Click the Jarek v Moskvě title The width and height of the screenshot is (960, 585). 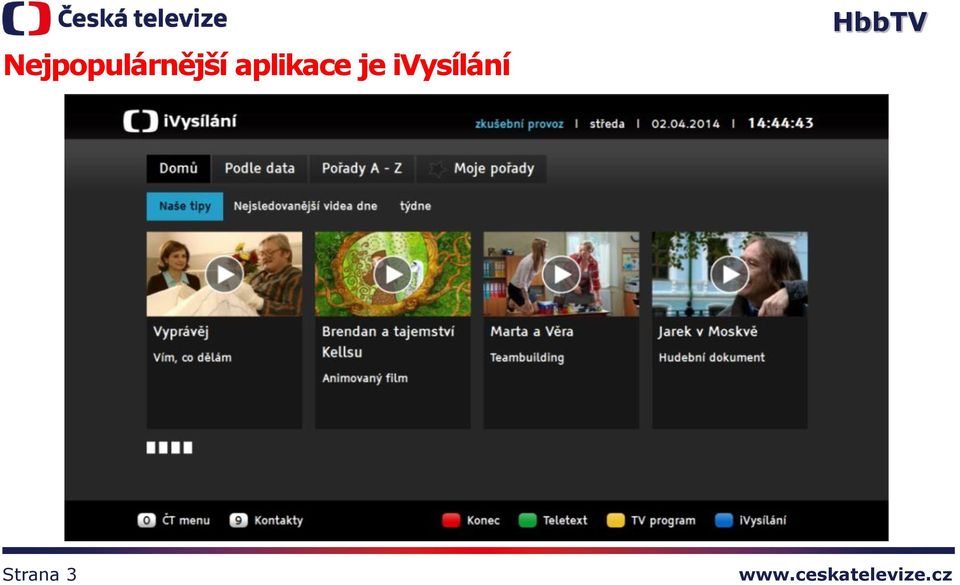708,332
